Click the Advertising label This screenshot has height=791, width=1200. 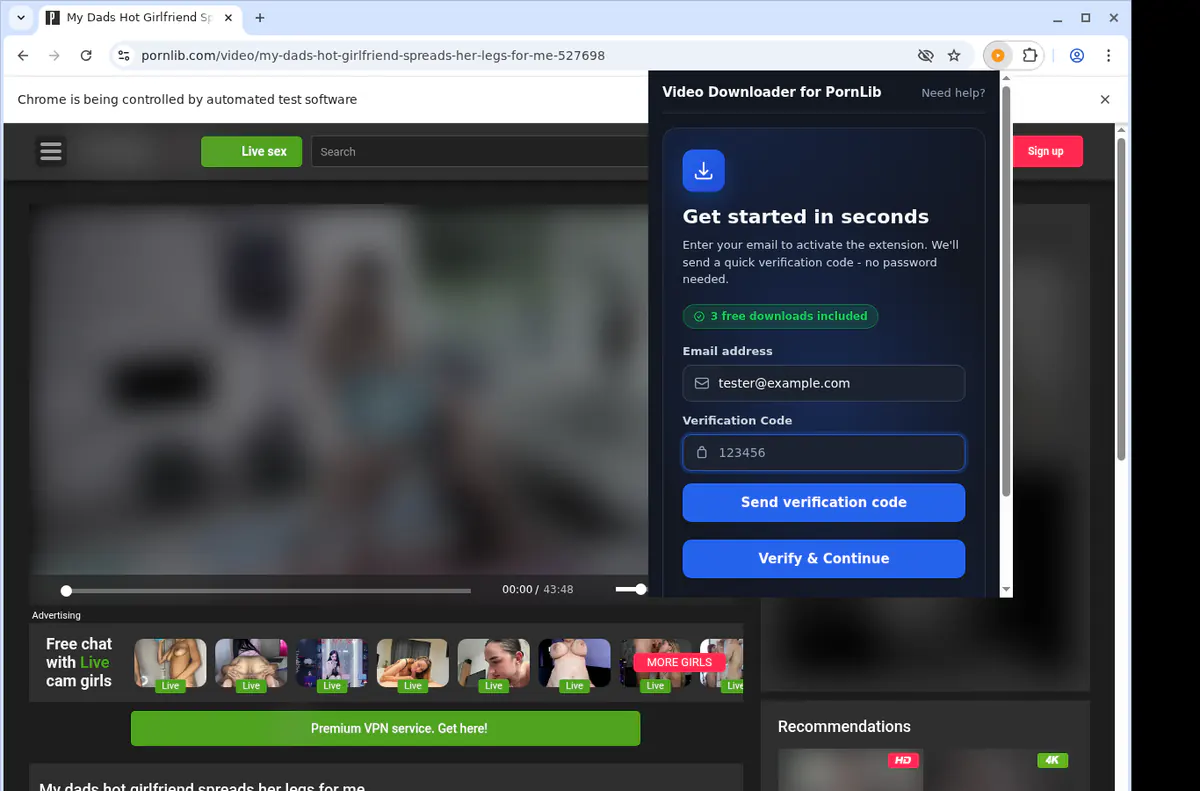(x=56, y=615)
